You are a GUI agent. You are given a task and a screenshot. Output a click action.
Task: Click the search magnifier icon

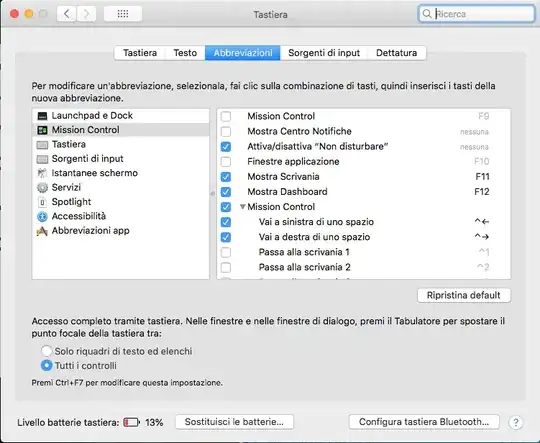click(x=427, y=14)
